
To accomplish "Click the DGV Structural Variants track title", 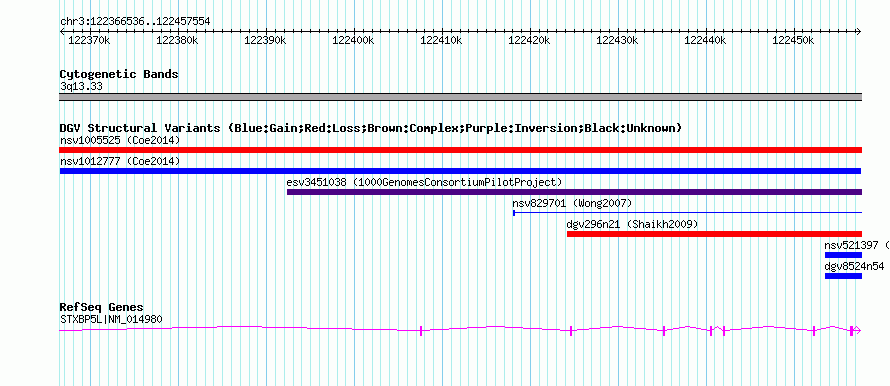I will click(370, 128).
